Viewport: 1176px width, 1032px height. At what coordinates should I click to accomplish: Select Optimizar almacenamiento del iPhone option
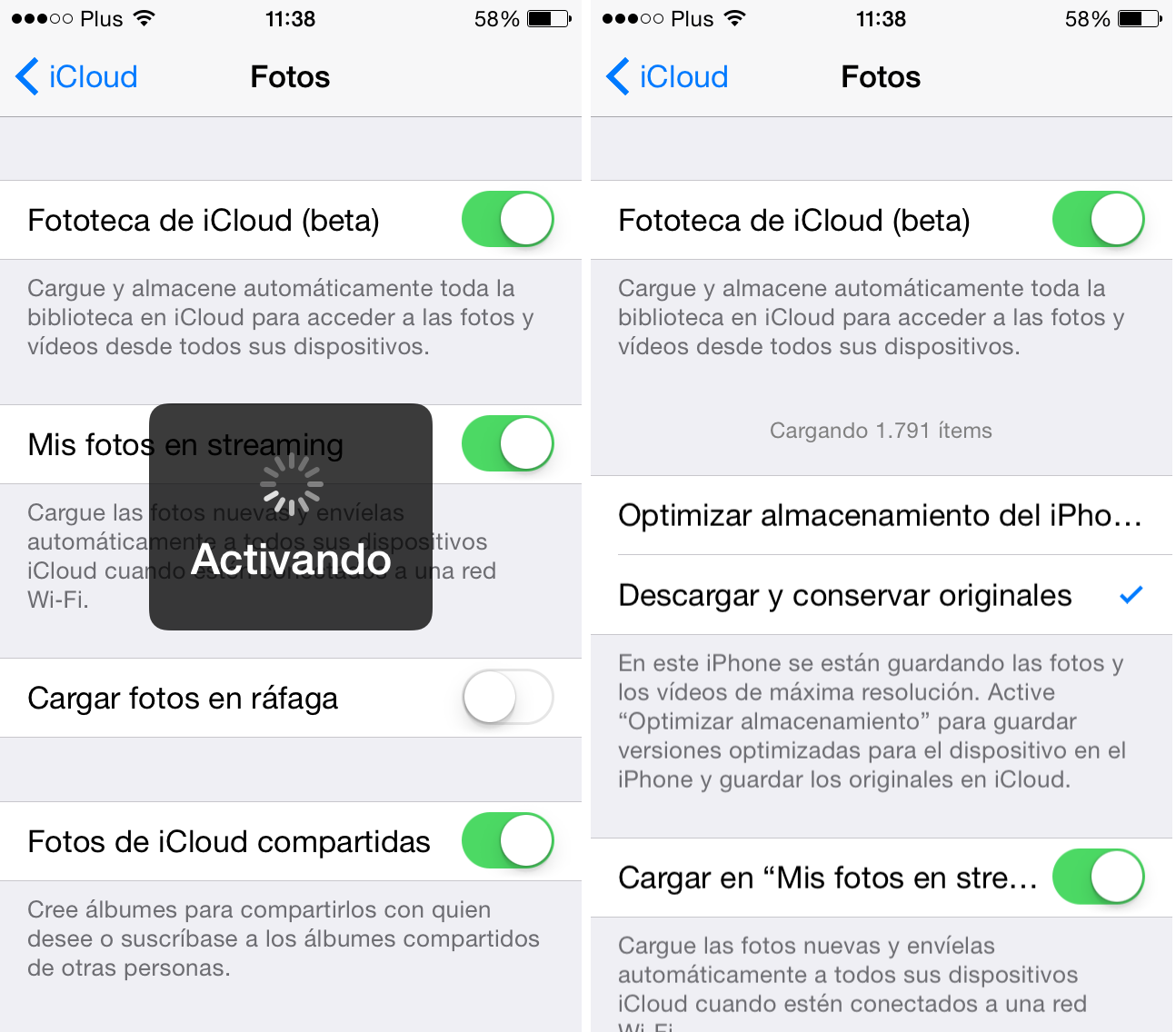click(882, 515)
